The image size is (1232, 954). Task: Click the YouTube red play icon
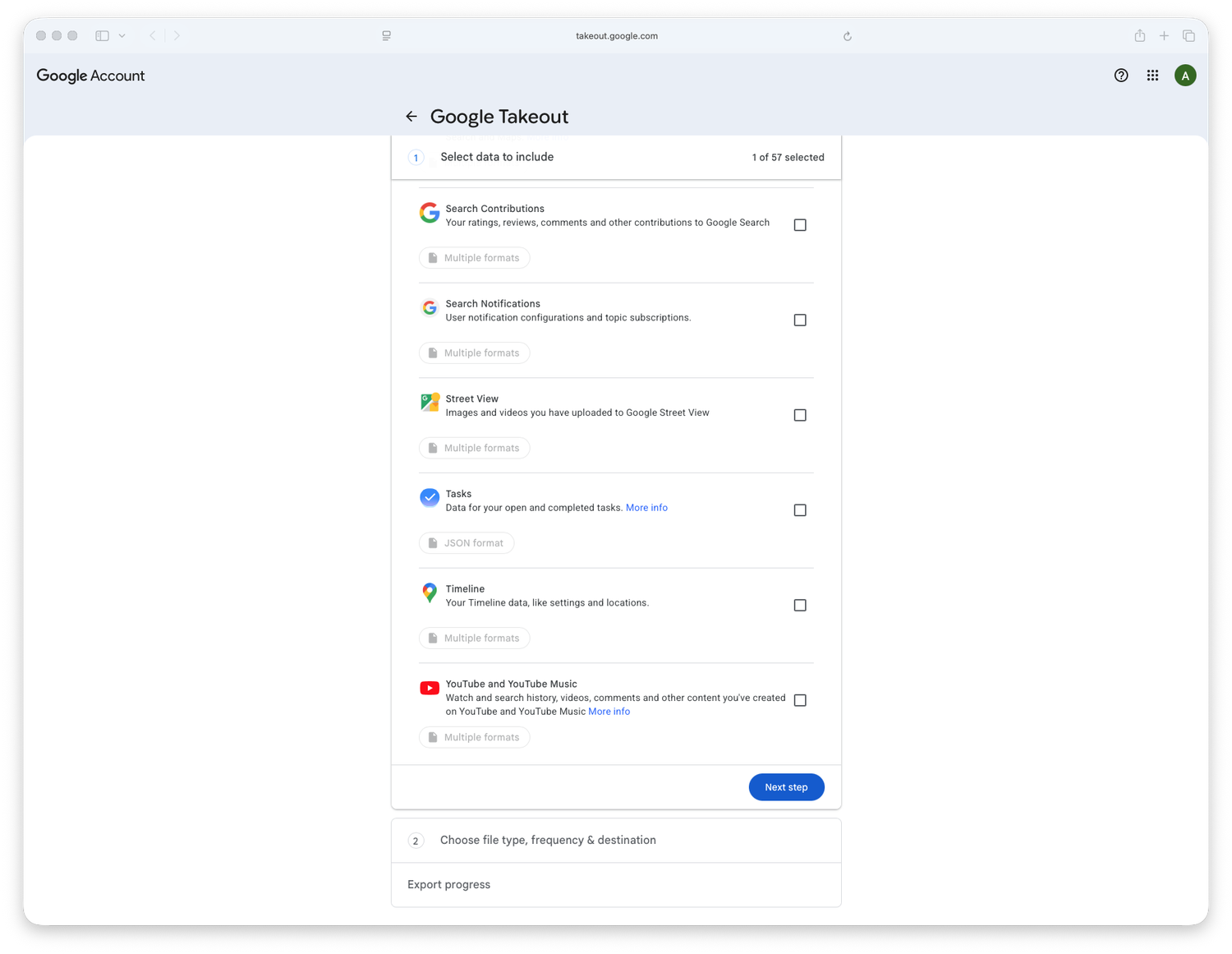(x=430, y=689)
